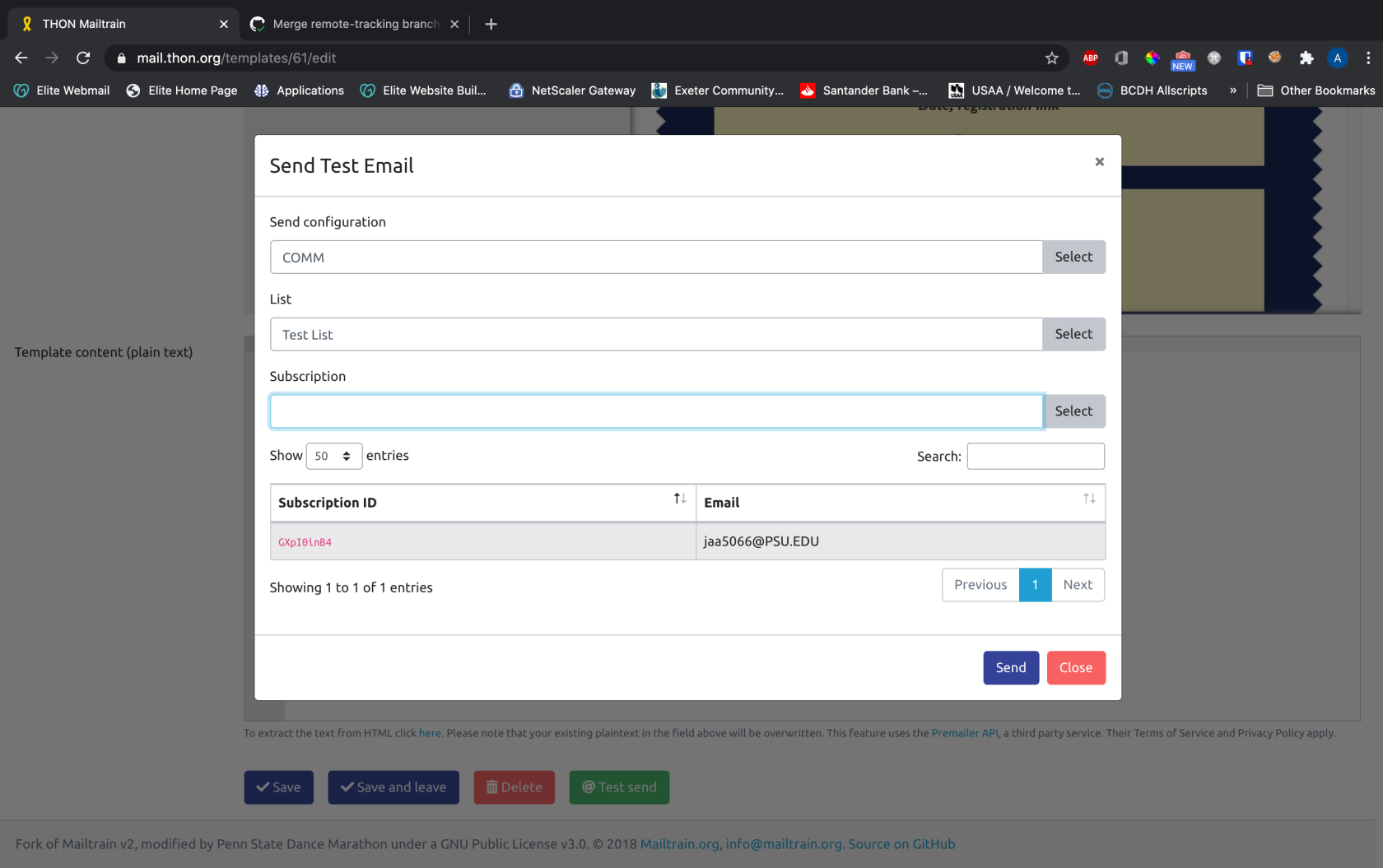Click the browser forward arrow
The width and height of the screenshot is (1383, 868).
pos(52,58)
